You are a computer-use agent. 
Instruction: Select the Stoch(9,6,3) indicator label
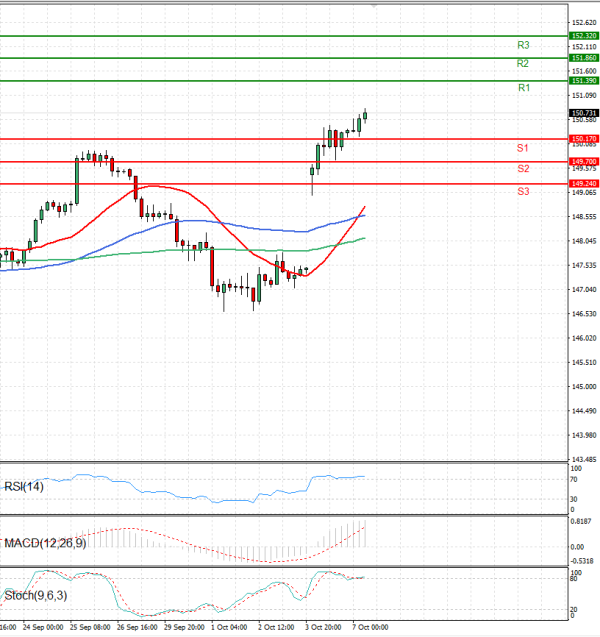pos(36,596)
